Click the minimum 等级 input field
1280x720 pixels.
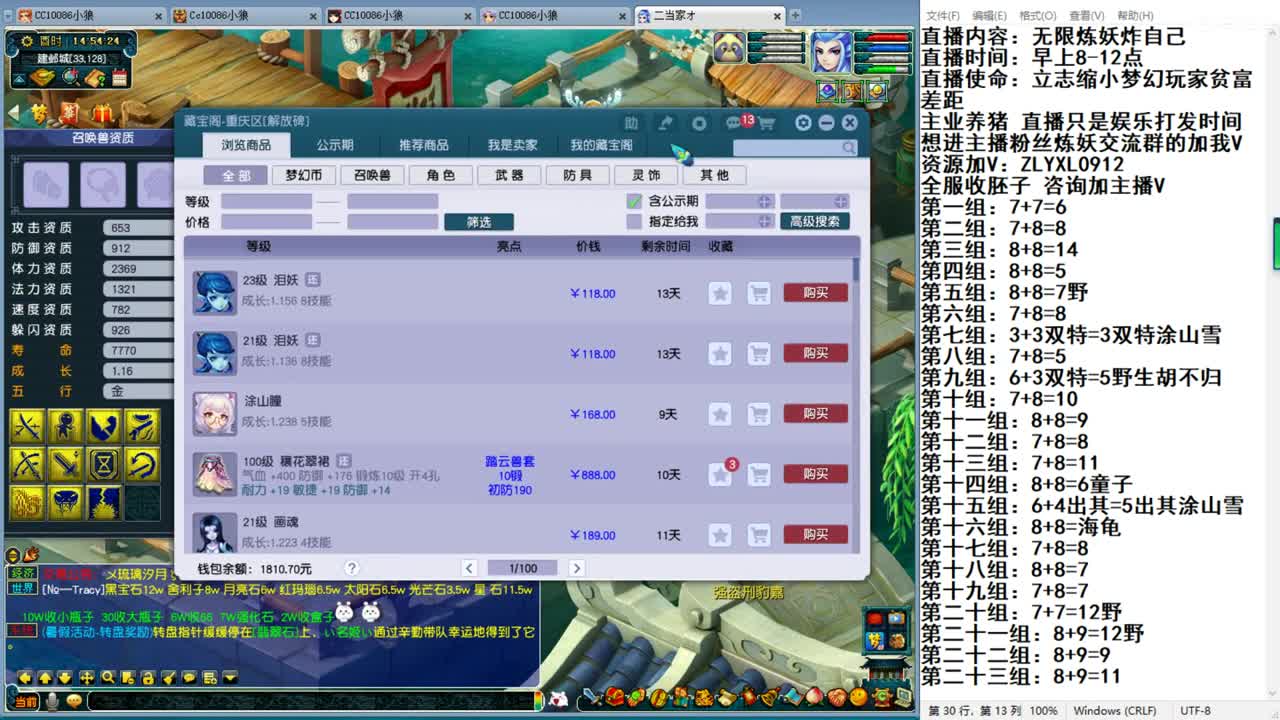pos(267,201)
